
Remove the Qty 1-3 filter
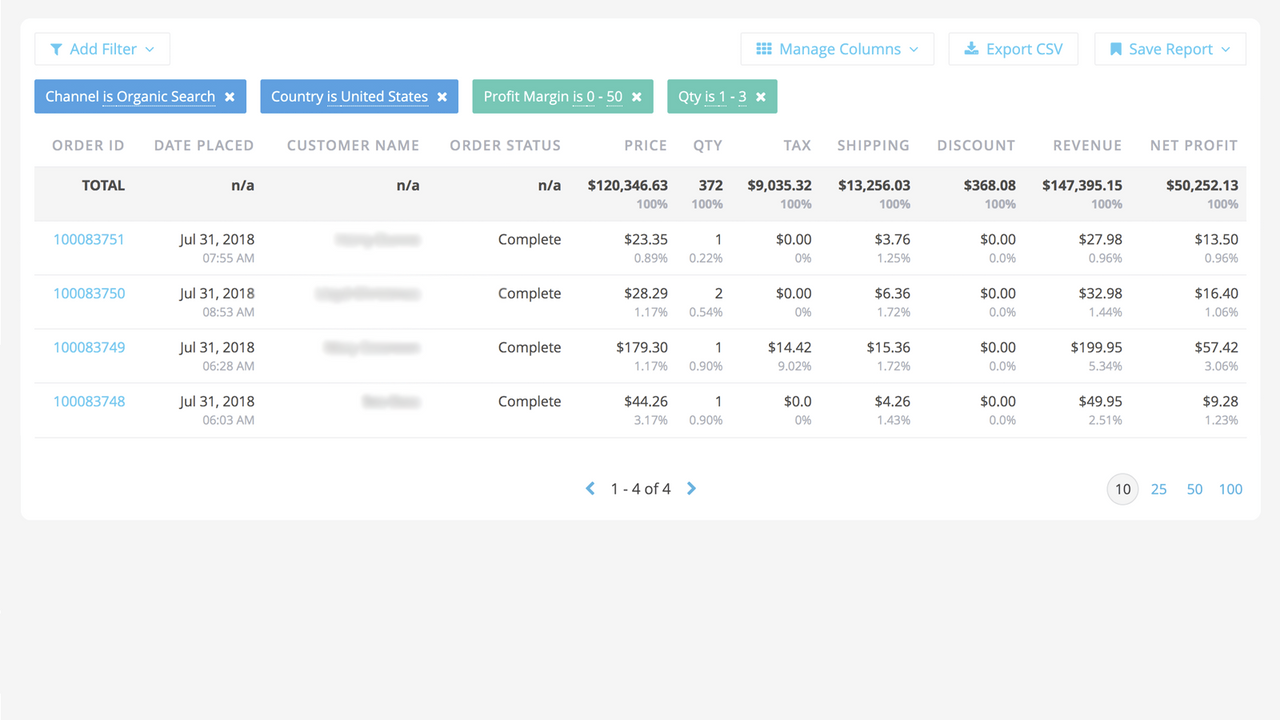[x=760, y=96]
